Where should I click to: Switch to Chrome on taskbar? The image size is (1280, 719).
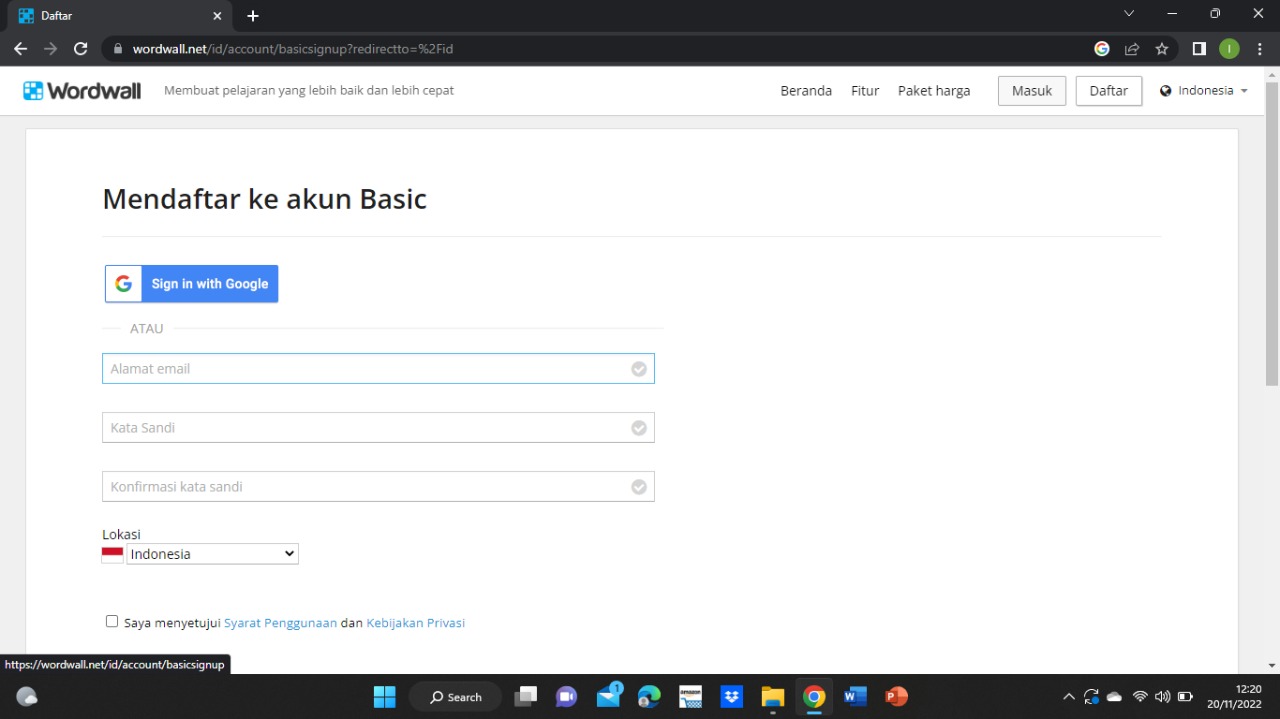point(814,697)
